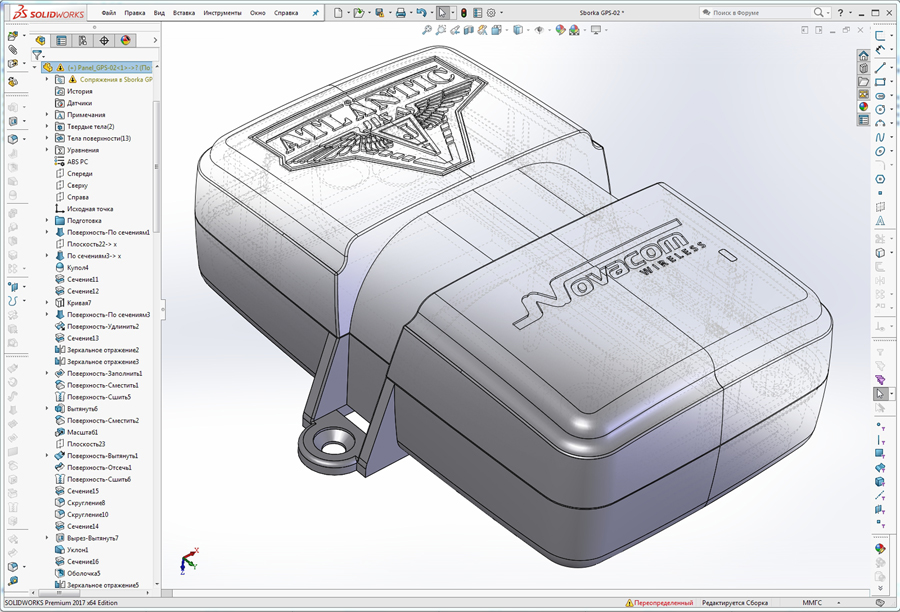Screen dimensions: 900x612
Task: Click the Переопределен warning in the status bar
Action: tap(663, 602)
